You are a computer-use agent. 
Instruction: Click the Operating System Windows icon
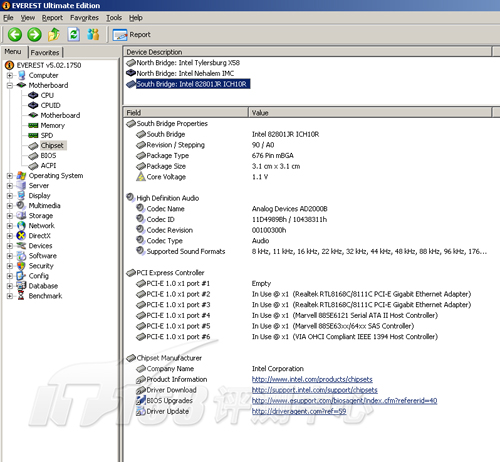[21, 176]
